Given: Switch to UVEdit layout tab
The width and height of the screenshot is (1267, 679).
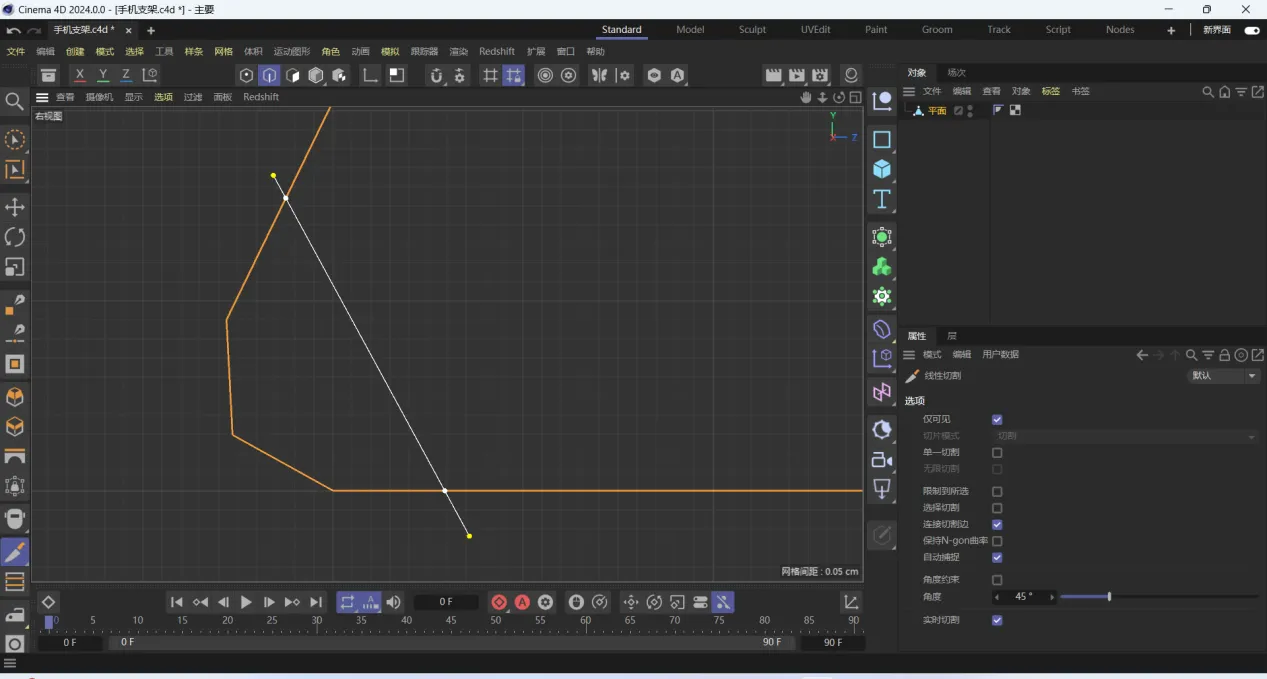Looking at the screenshot, I should [815, 30].
